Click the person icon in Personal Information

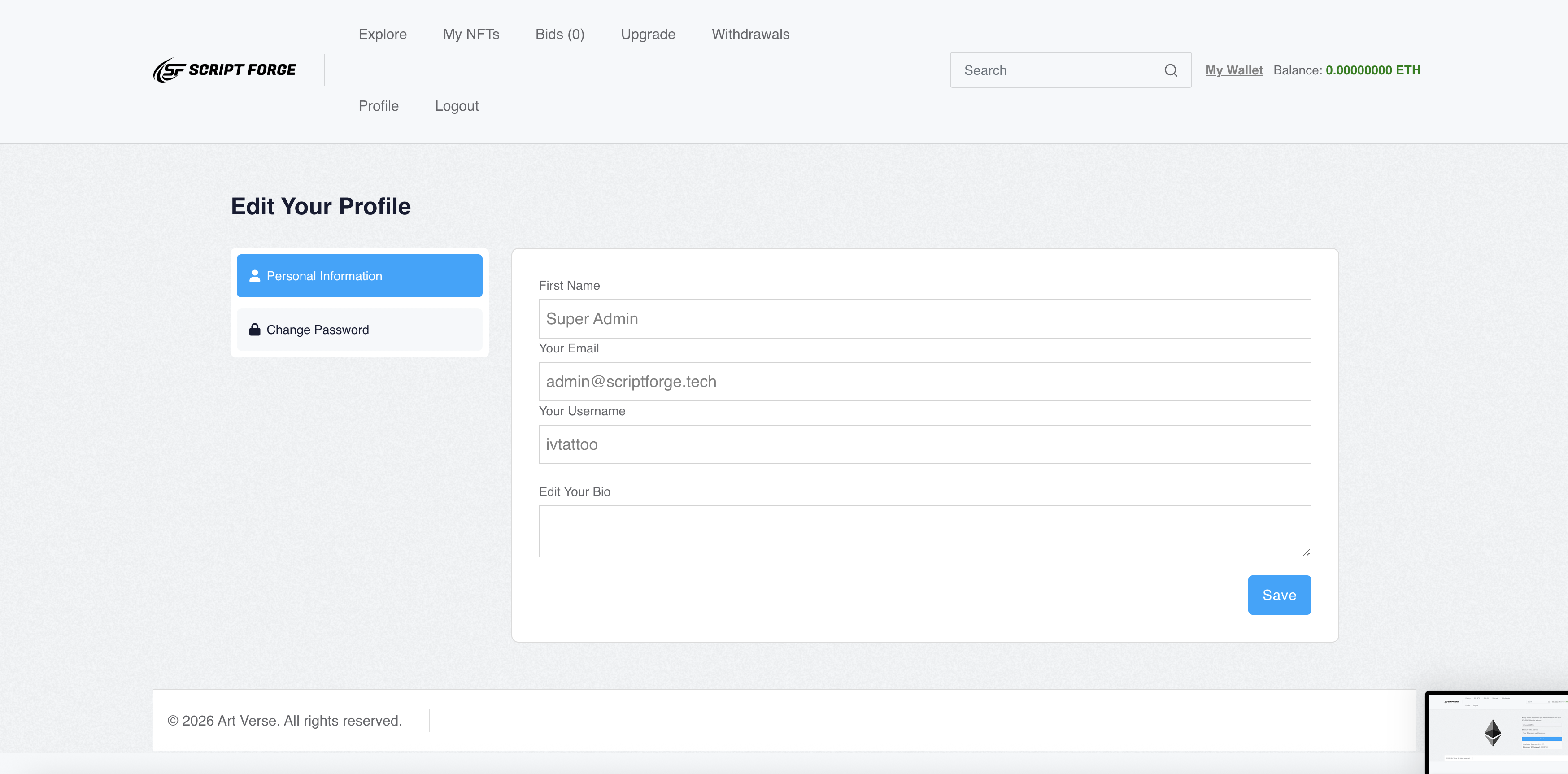point(254,276)
